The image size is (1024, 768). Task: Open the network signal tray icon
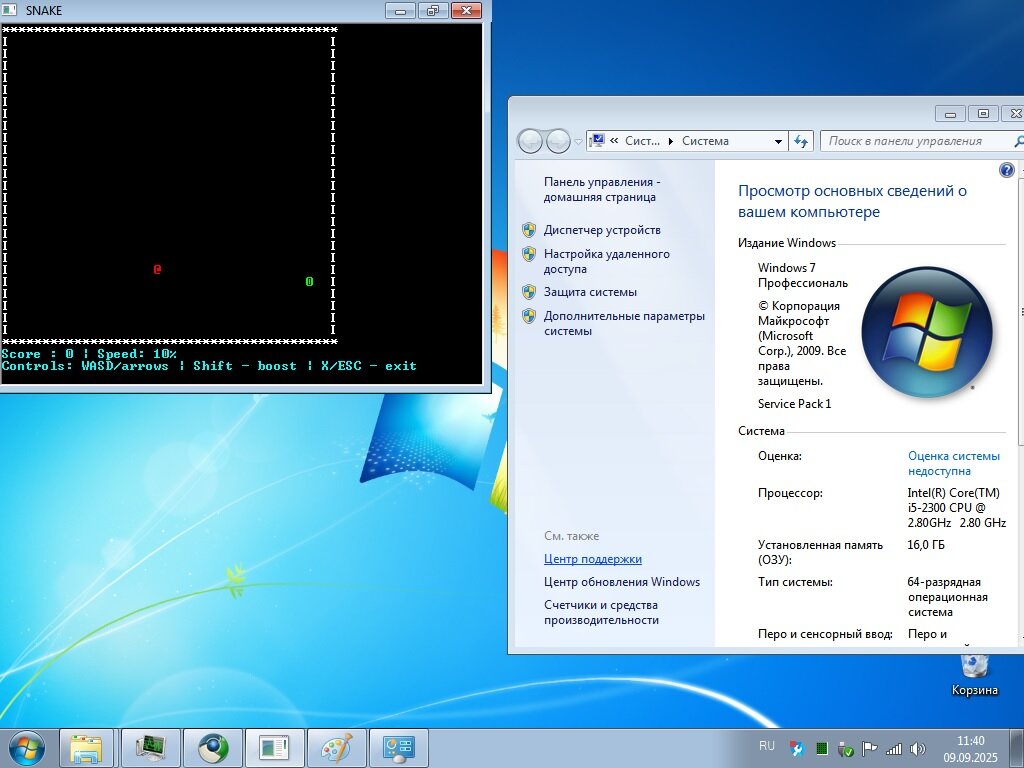tap(893, 748)
